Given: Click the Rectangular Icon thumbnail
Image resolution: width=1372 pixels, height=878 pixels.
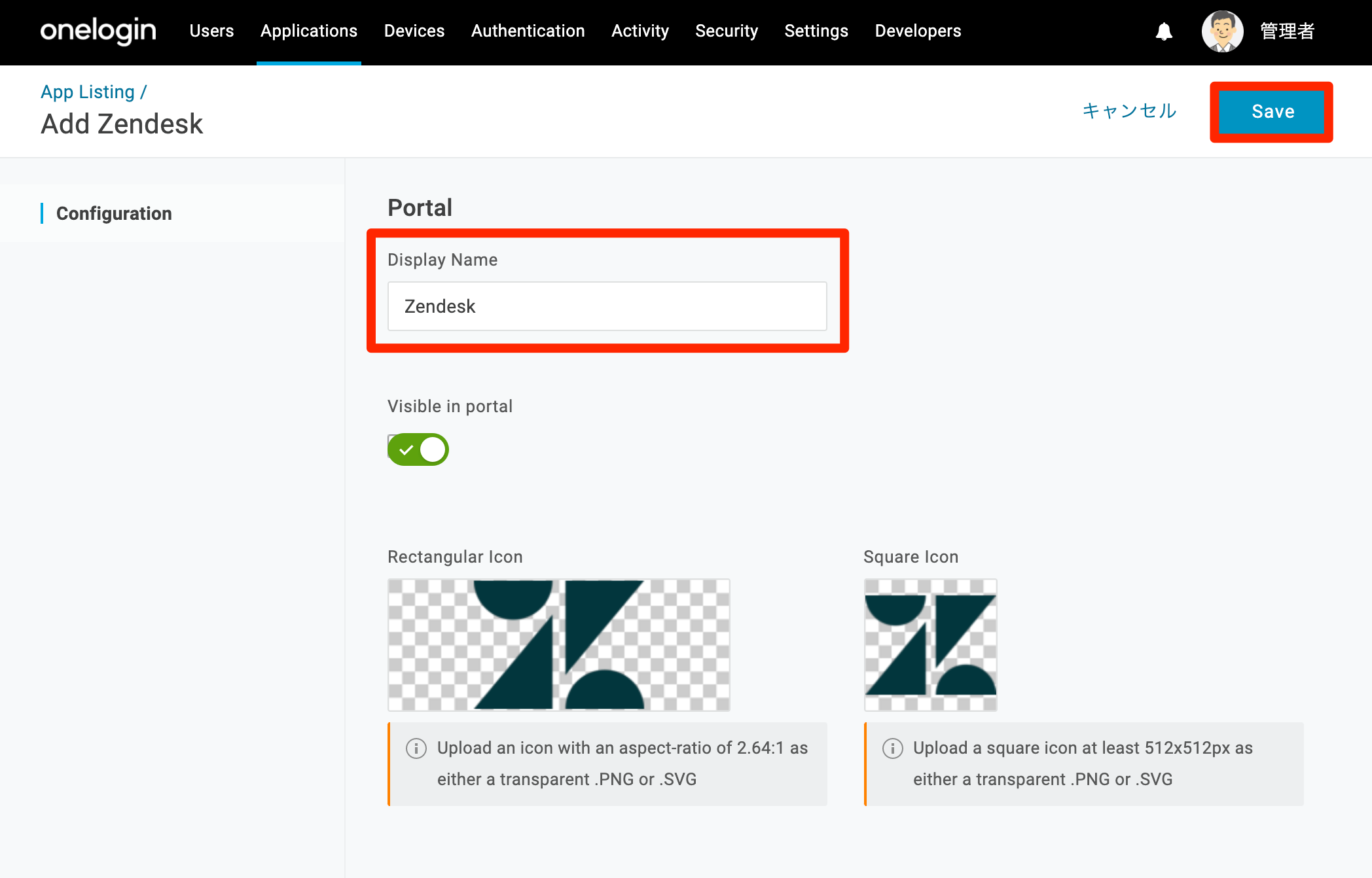Looking at the screenshot, I should [559, 645].
